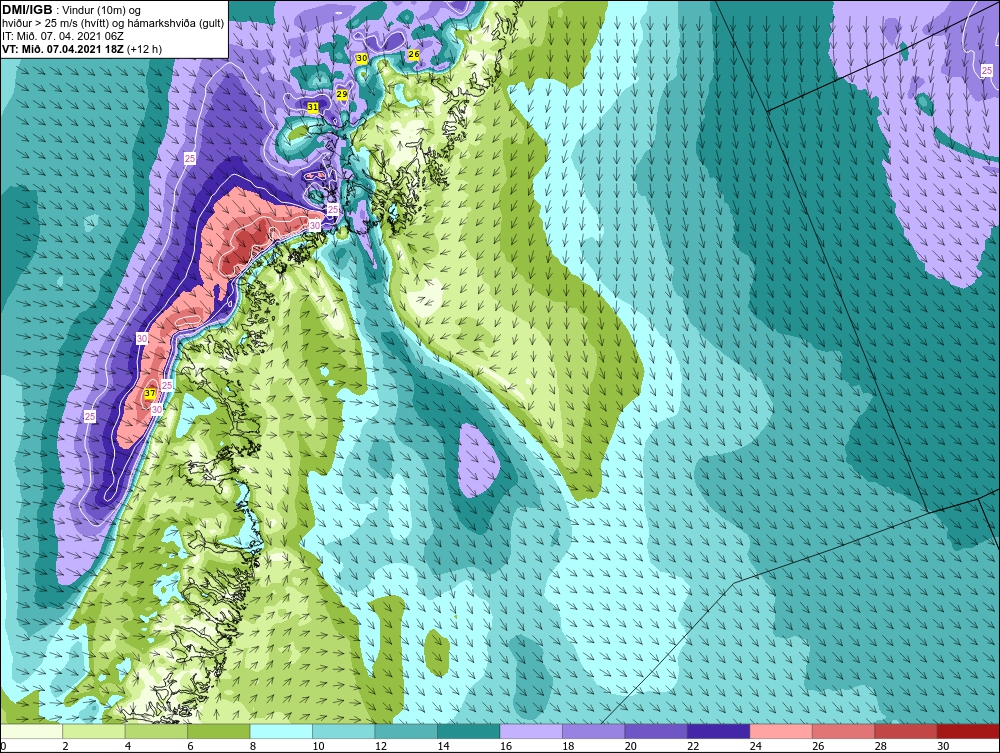Click the 20–22 m/s violet legend swatch
This screenshot has height=753, width=1000.
point(656,731)
